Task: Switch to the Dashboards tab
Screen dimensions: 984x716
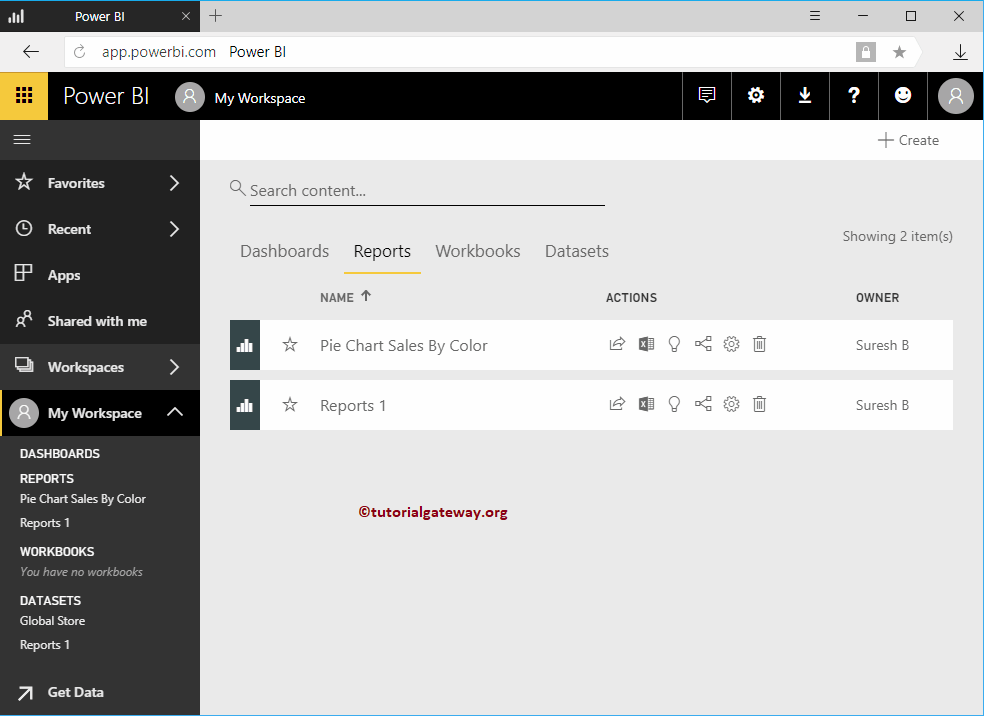Action: point(284,251)
